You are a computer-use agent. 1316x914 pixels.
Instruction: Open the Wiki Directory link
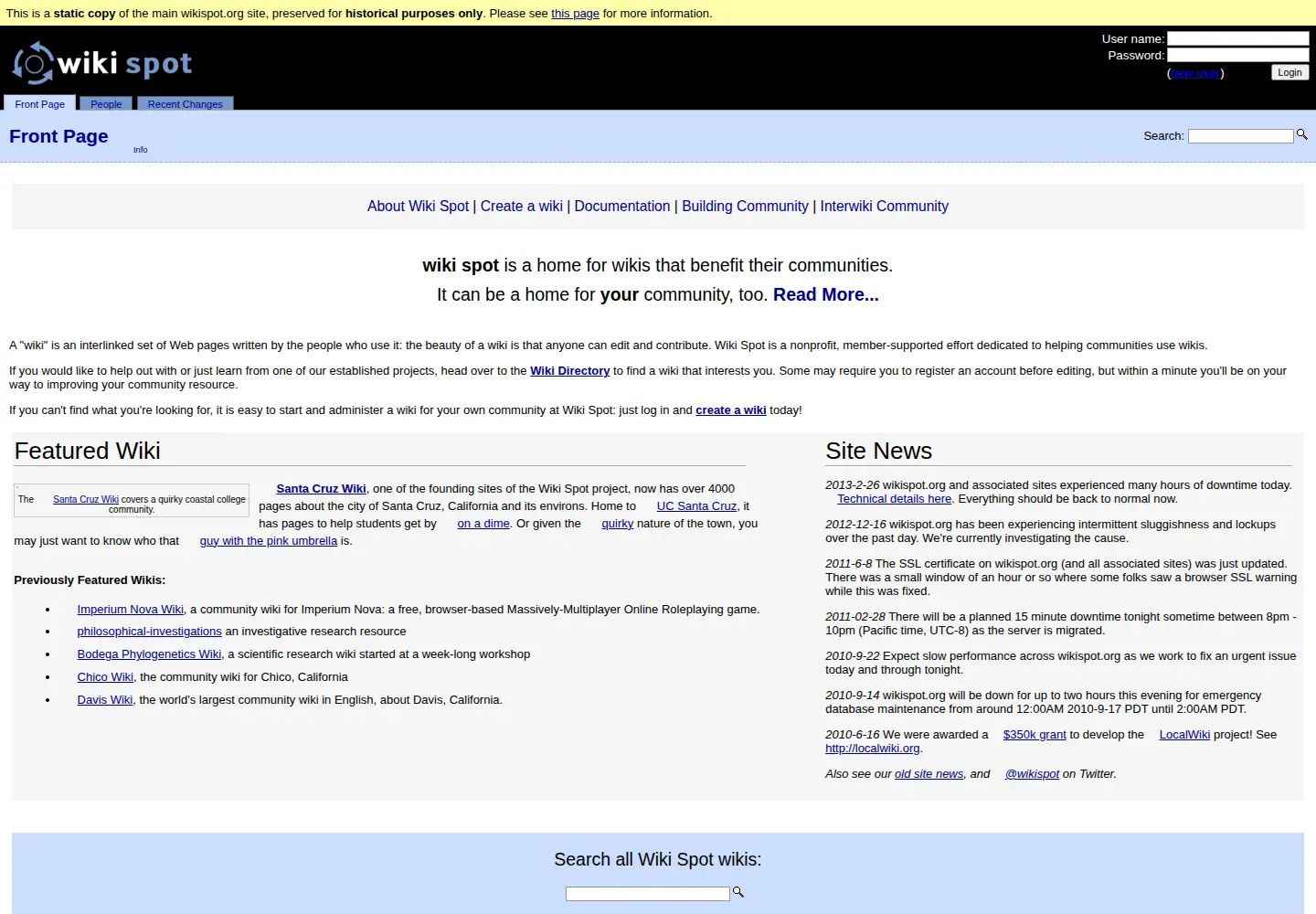(569, 371)
